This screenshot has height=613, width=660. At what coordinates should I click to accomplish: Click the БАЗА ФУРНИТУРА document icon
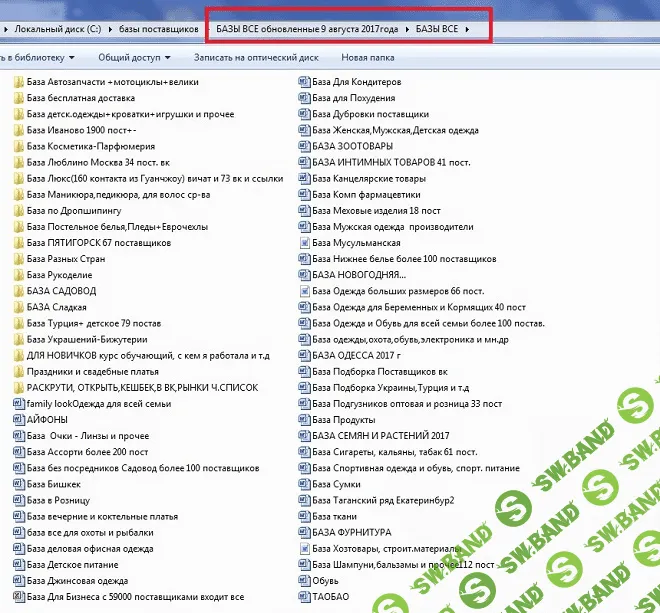(x=304, y=533)
